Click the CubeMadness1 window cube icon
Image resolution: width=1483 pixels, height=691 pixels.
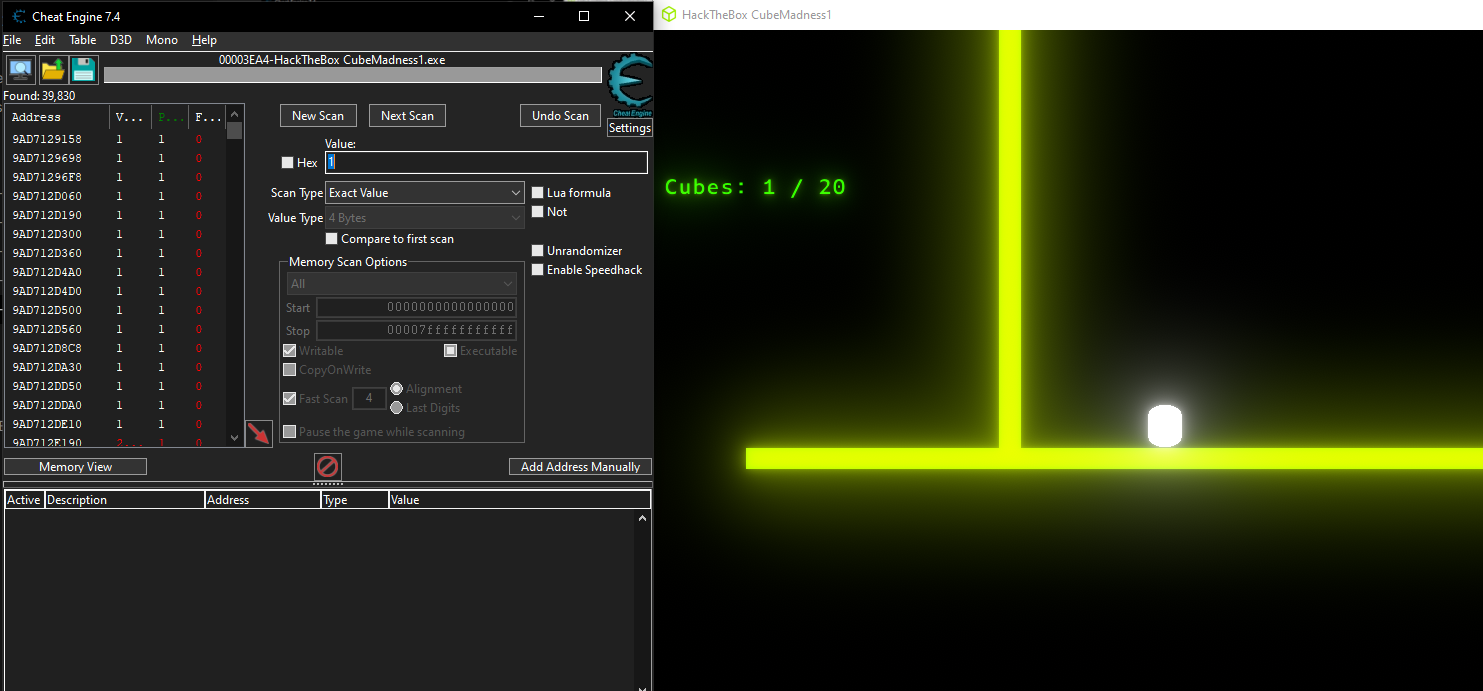coord(669,15)
